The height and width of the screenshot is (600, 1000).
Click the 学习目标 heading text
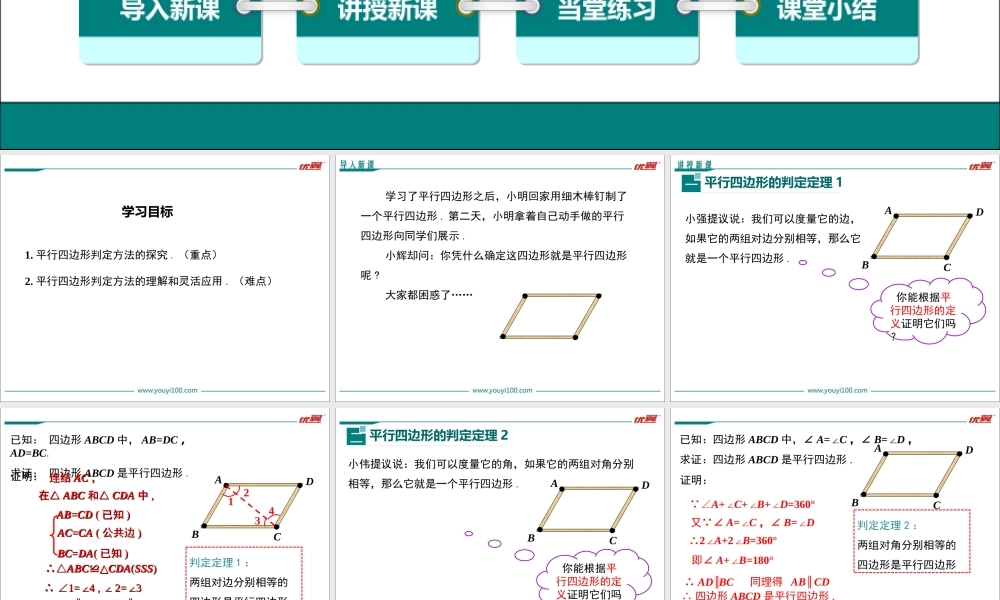tap(147, 212)
